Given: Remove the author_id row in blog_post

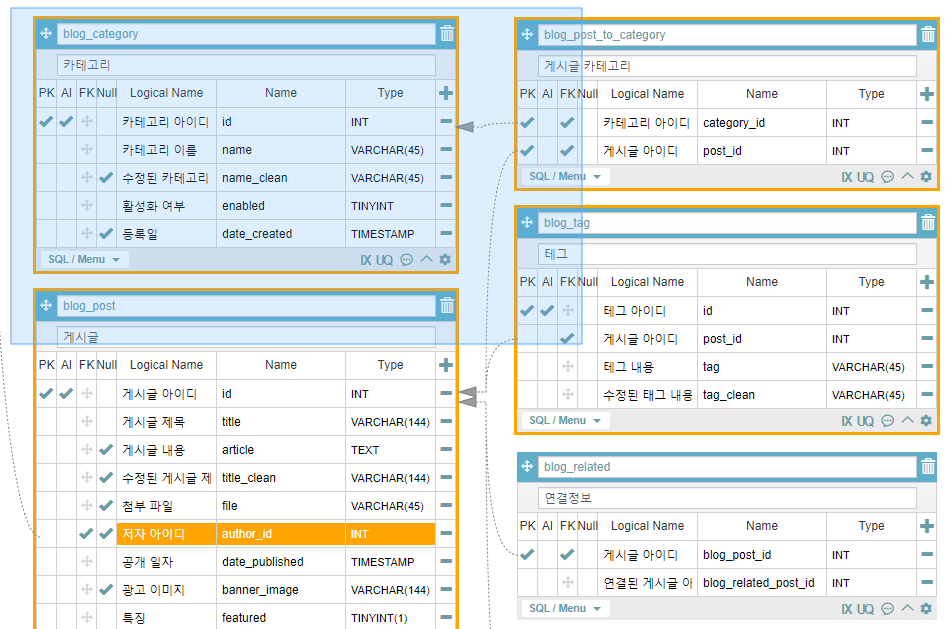Looking at the screenshot, I should [446, 534].
